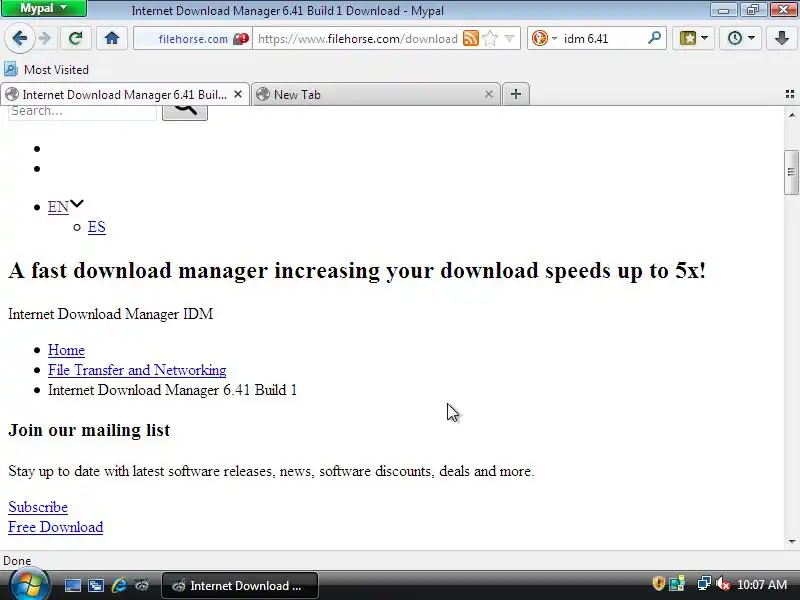
Task: Open the bookmarks menu button
Action: (693, 38)
